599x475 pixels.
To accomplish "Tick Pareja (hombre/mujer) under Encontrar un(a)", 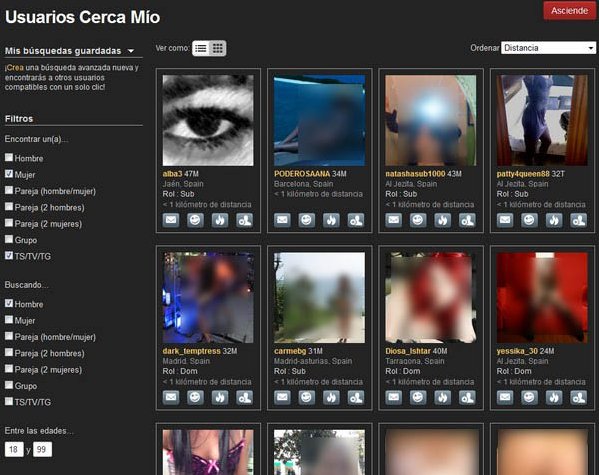I will pos(9,190).
